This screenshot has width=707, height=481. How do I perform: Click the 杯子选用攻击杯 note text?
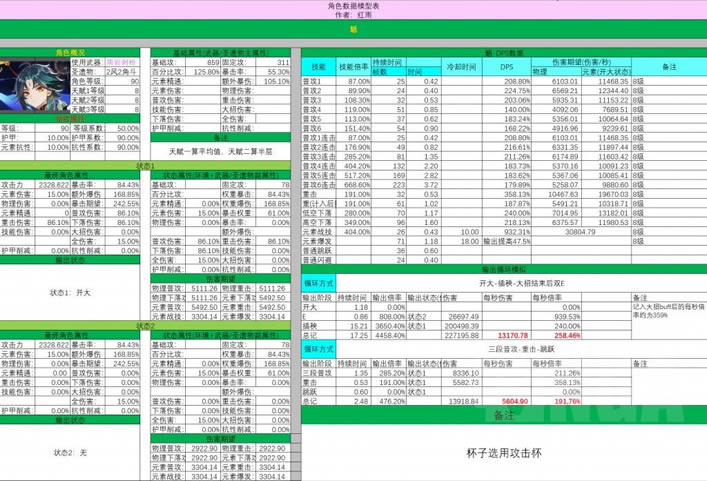coord(503,452)
